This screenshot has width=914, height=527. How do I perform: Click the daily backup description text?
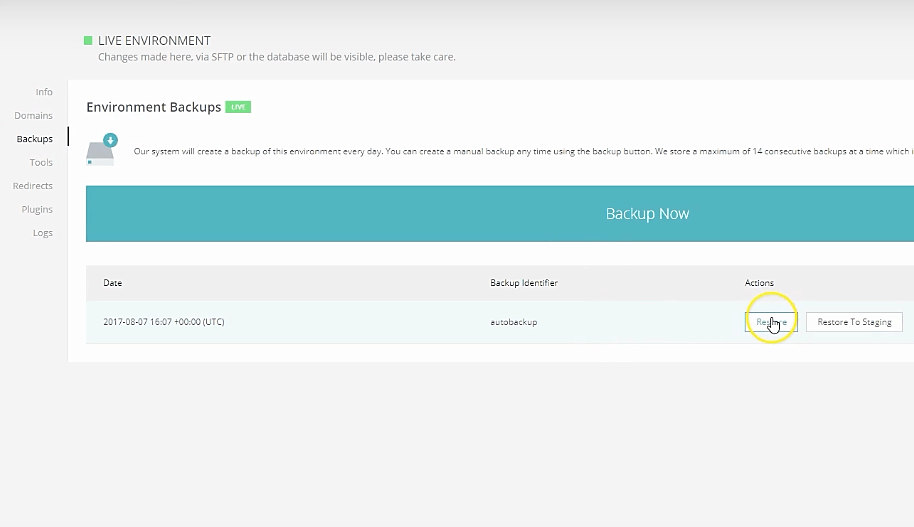pyautogui.click(x=523, y=151)
